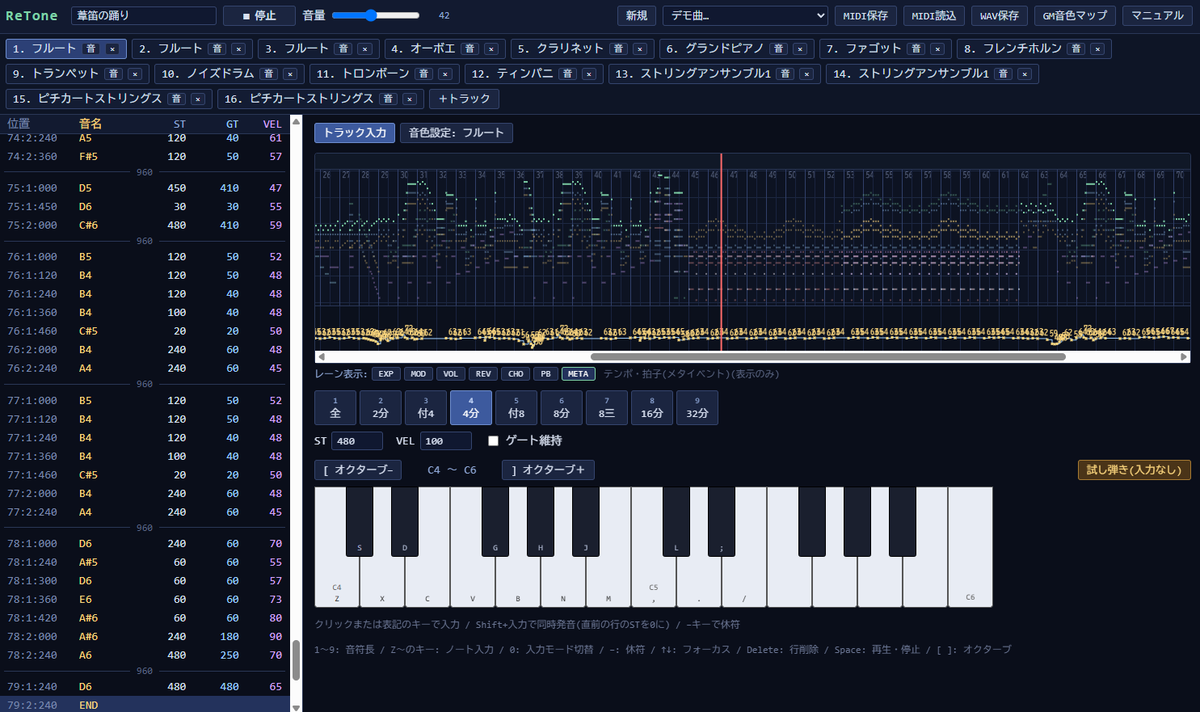Viewport: 1200px width, 712px height.
Task: Delete track 10 ノイズドラム using ×
Action: coord(290,73)
